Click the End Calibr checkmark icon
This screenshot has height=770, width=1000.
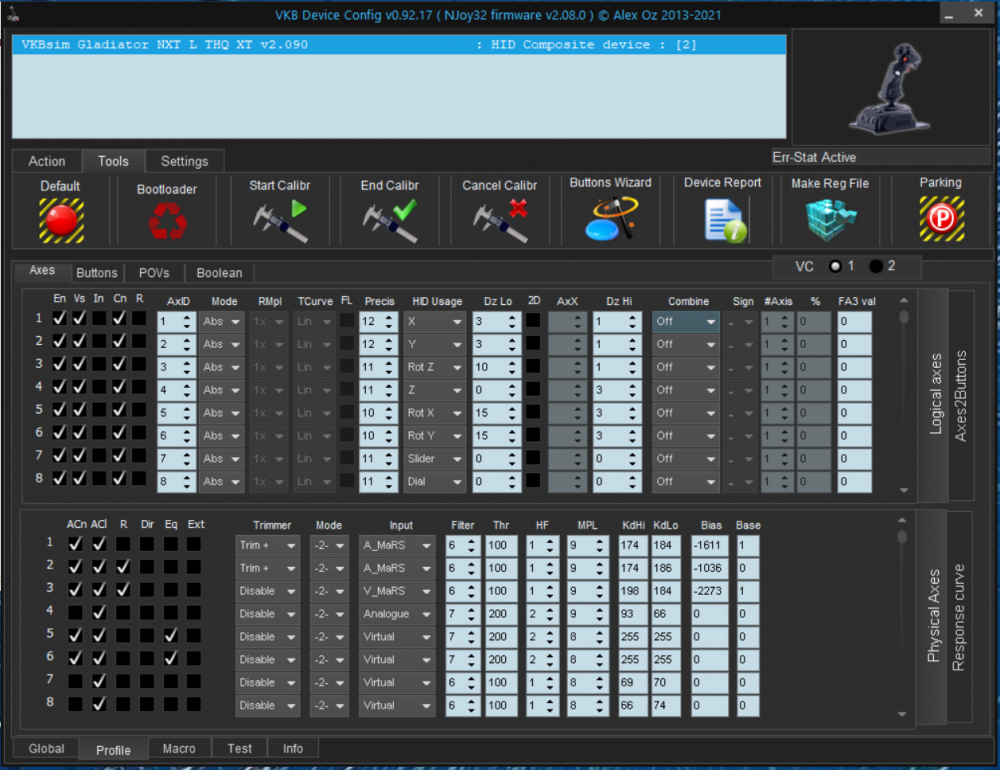(389, 220)
